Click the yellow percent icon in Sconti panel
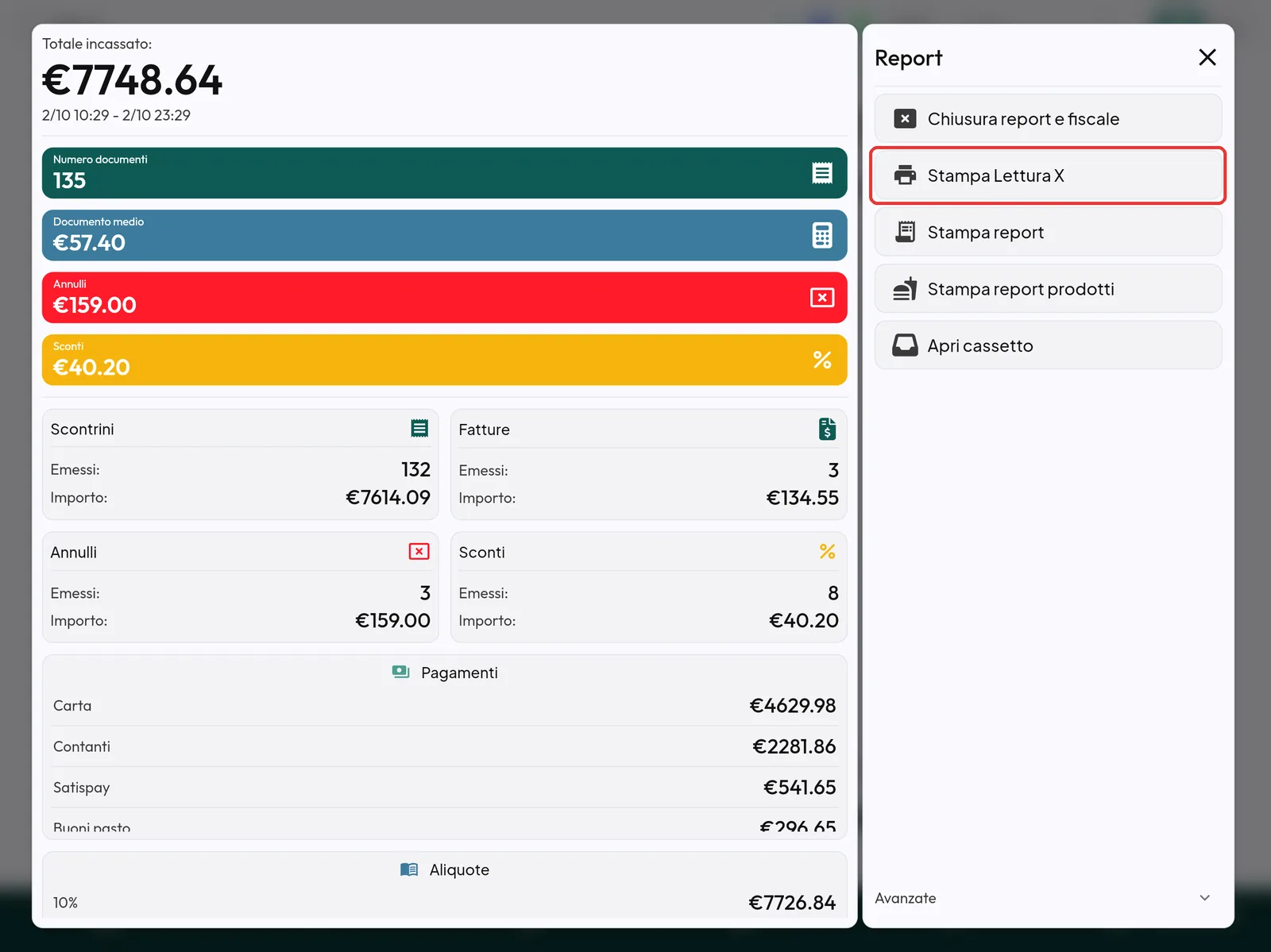This screenshot has height=952, width=1271. 827,551
